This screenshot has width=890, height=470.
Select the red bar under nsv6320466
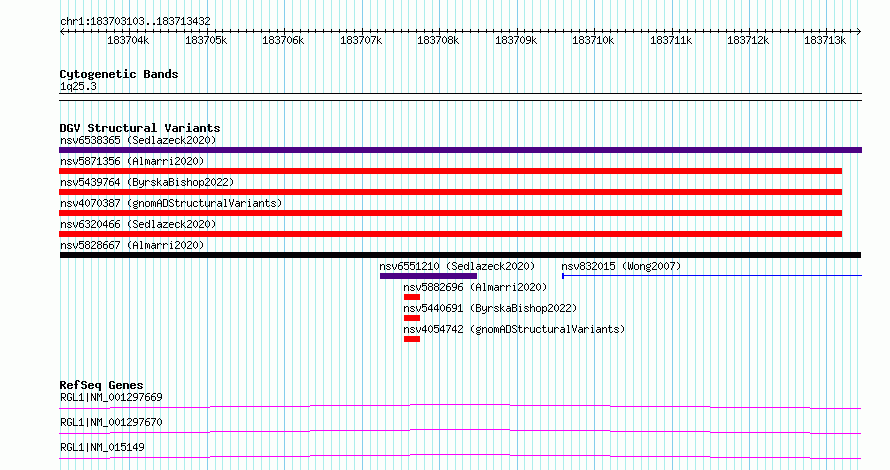click(x=451, y=234)
